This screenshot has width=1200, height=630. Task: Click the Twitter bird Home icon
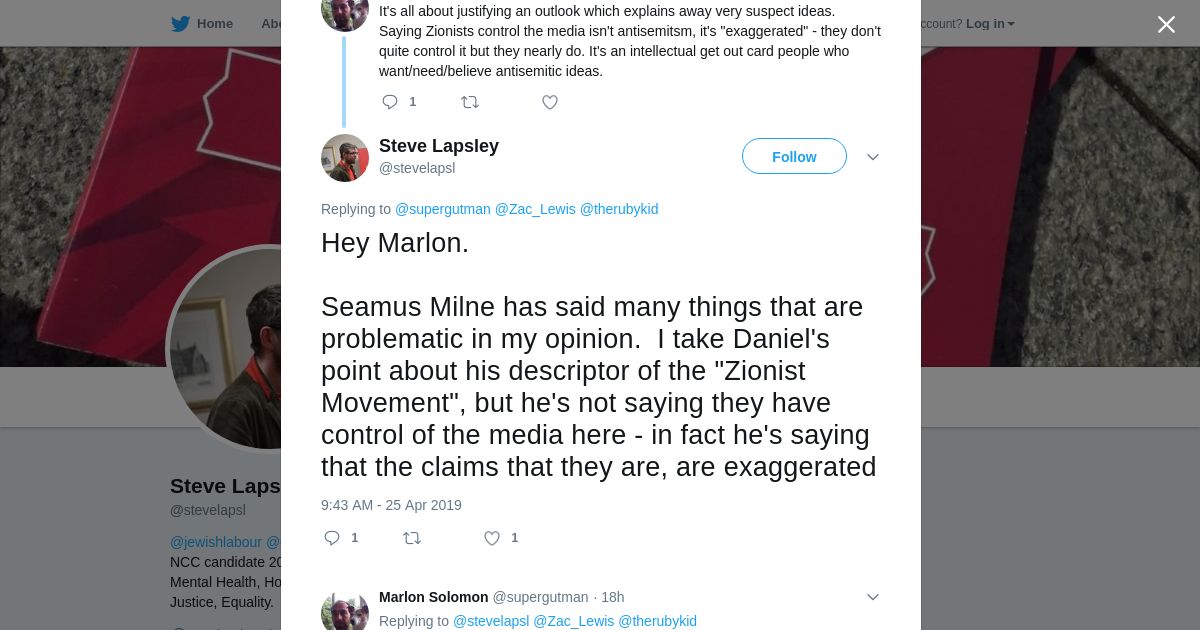pyautogui.click(x=180, y=24)
